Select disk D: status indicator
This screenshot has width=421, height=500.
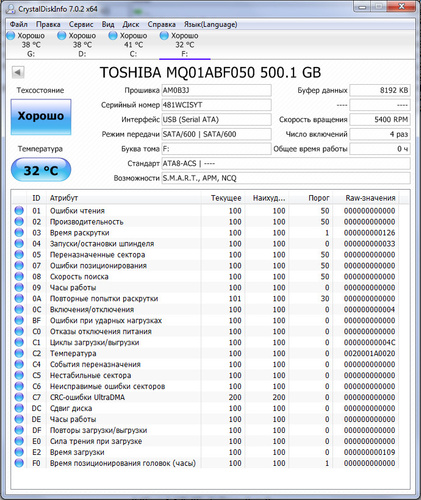(77, 44)
